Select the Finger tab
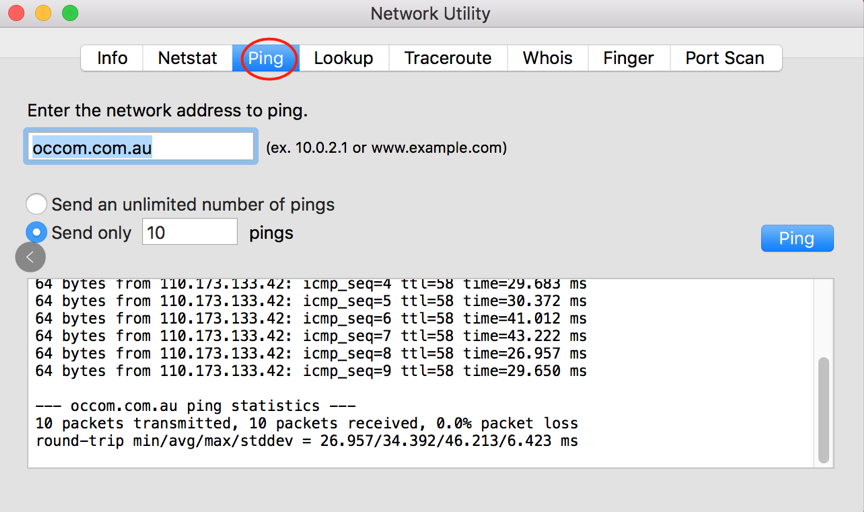The image size is (864, 512). click(628, 58)
